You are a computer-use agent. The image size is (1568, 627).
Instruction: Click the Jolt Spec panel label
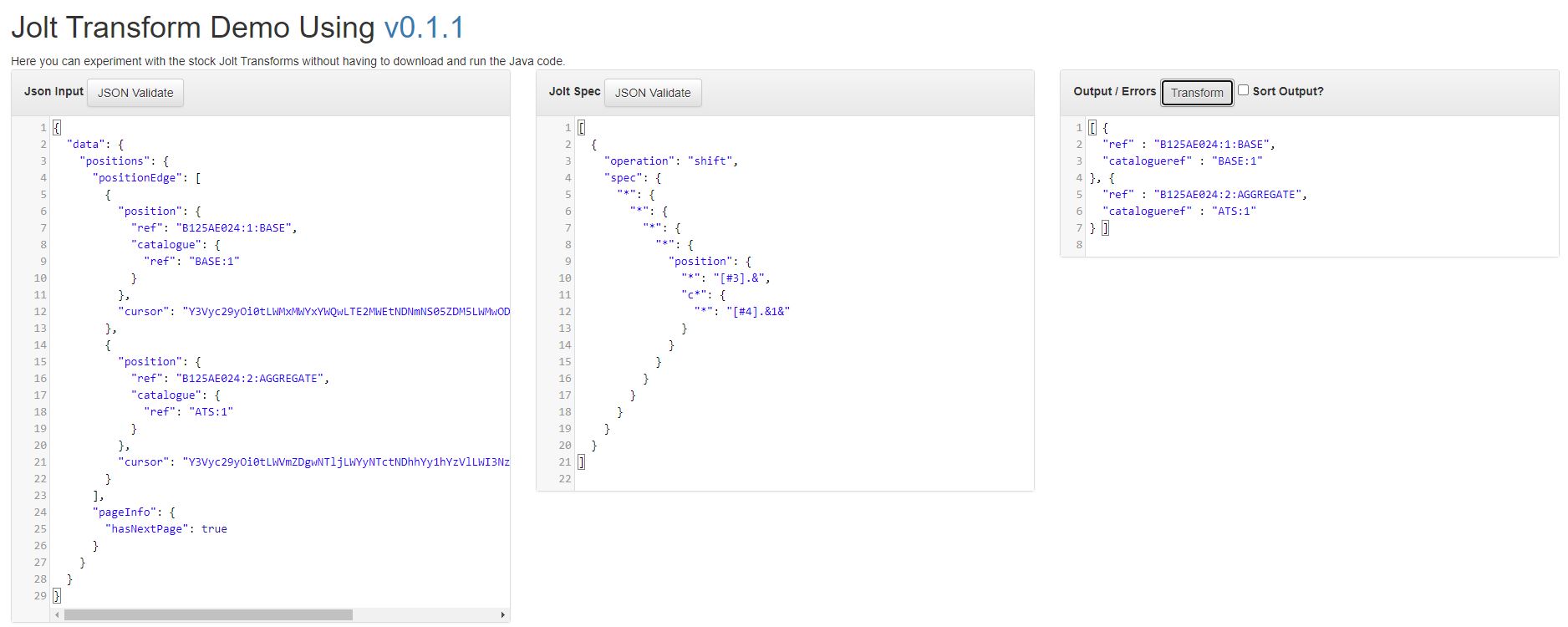point(574,91)
